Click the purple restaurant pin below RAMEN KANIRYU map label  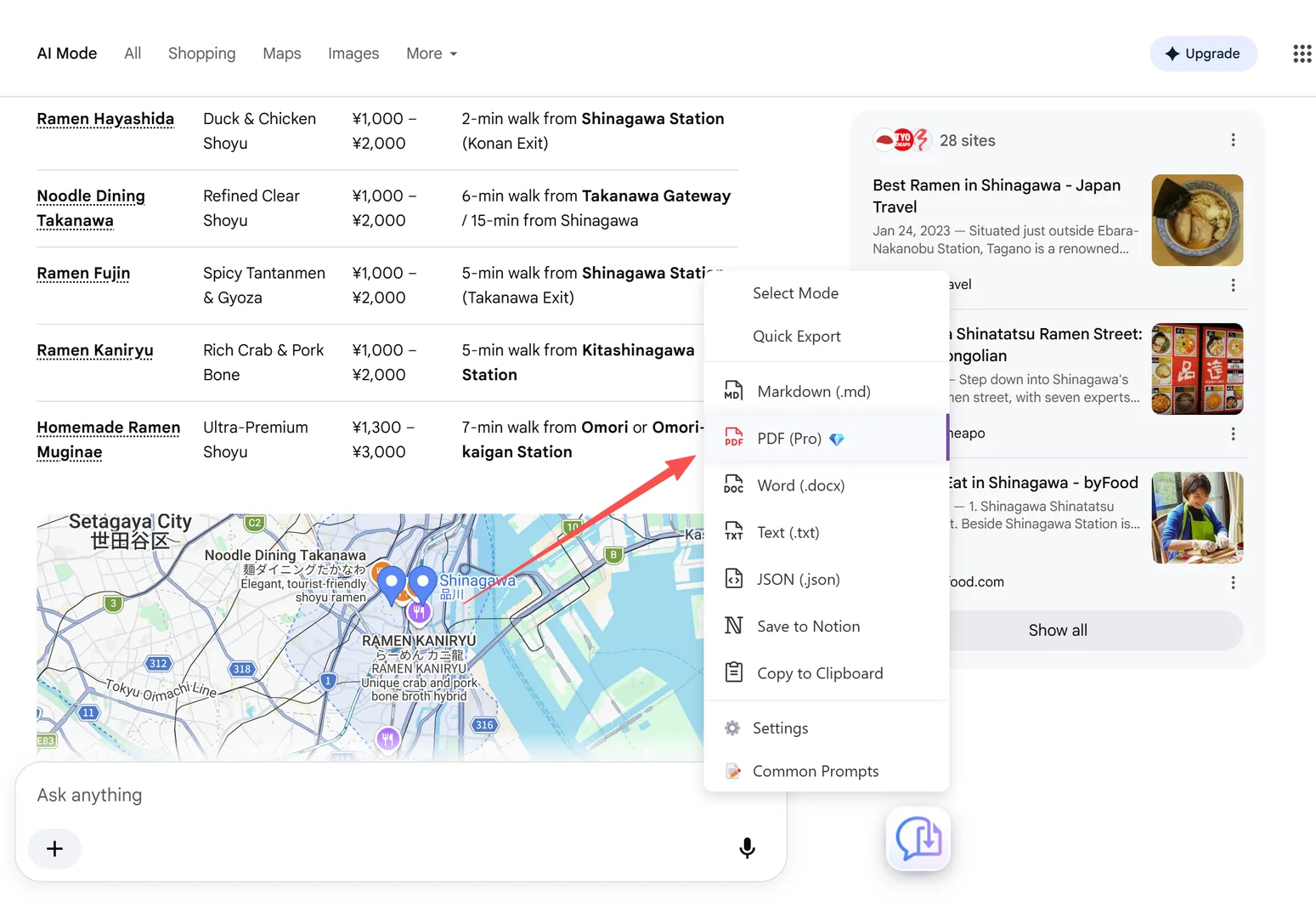click(x=387, y=739)
